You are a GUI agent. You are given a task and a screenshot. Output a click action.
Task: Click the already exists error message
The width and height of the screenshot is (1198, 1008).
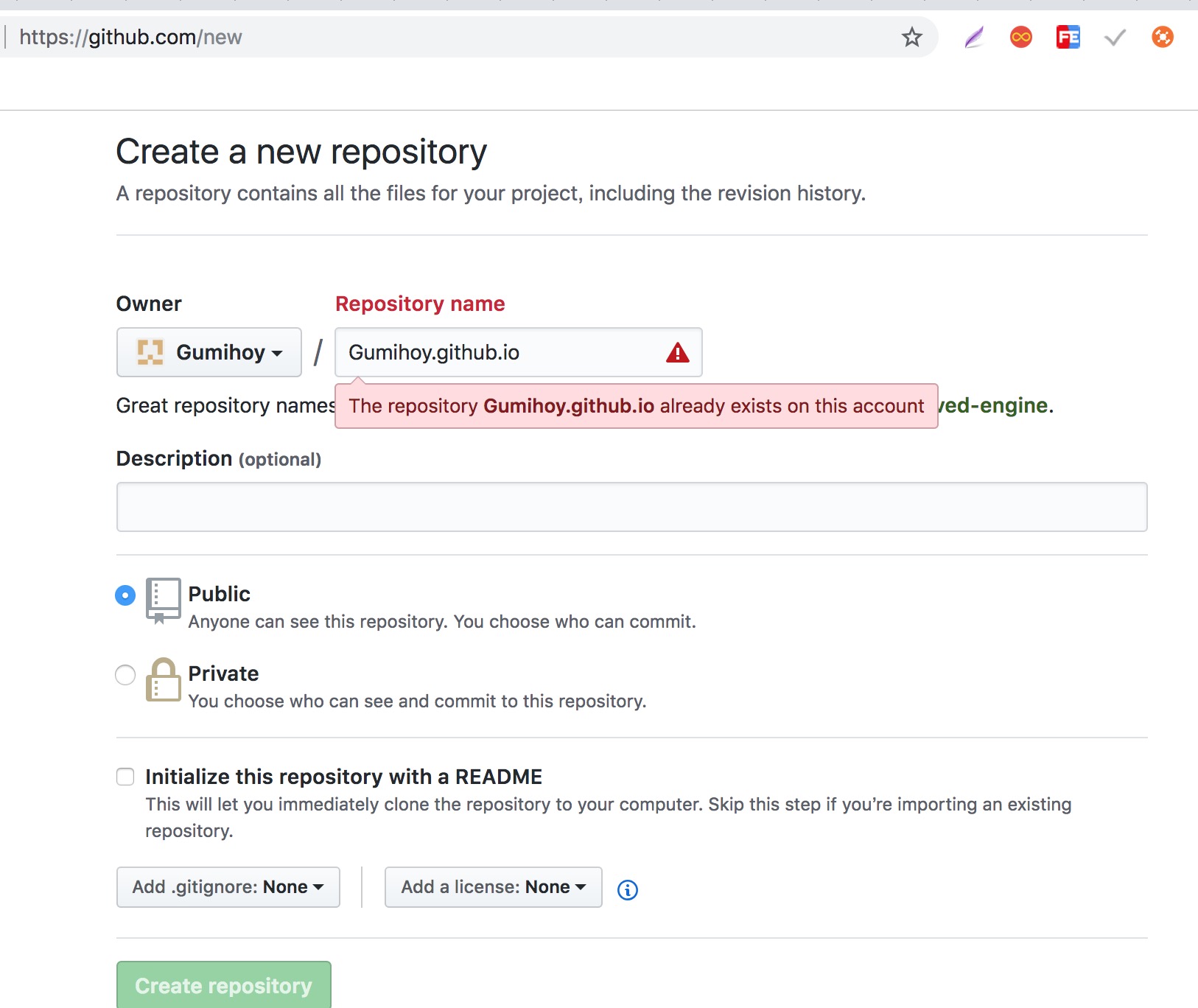[x=637, y=406]
